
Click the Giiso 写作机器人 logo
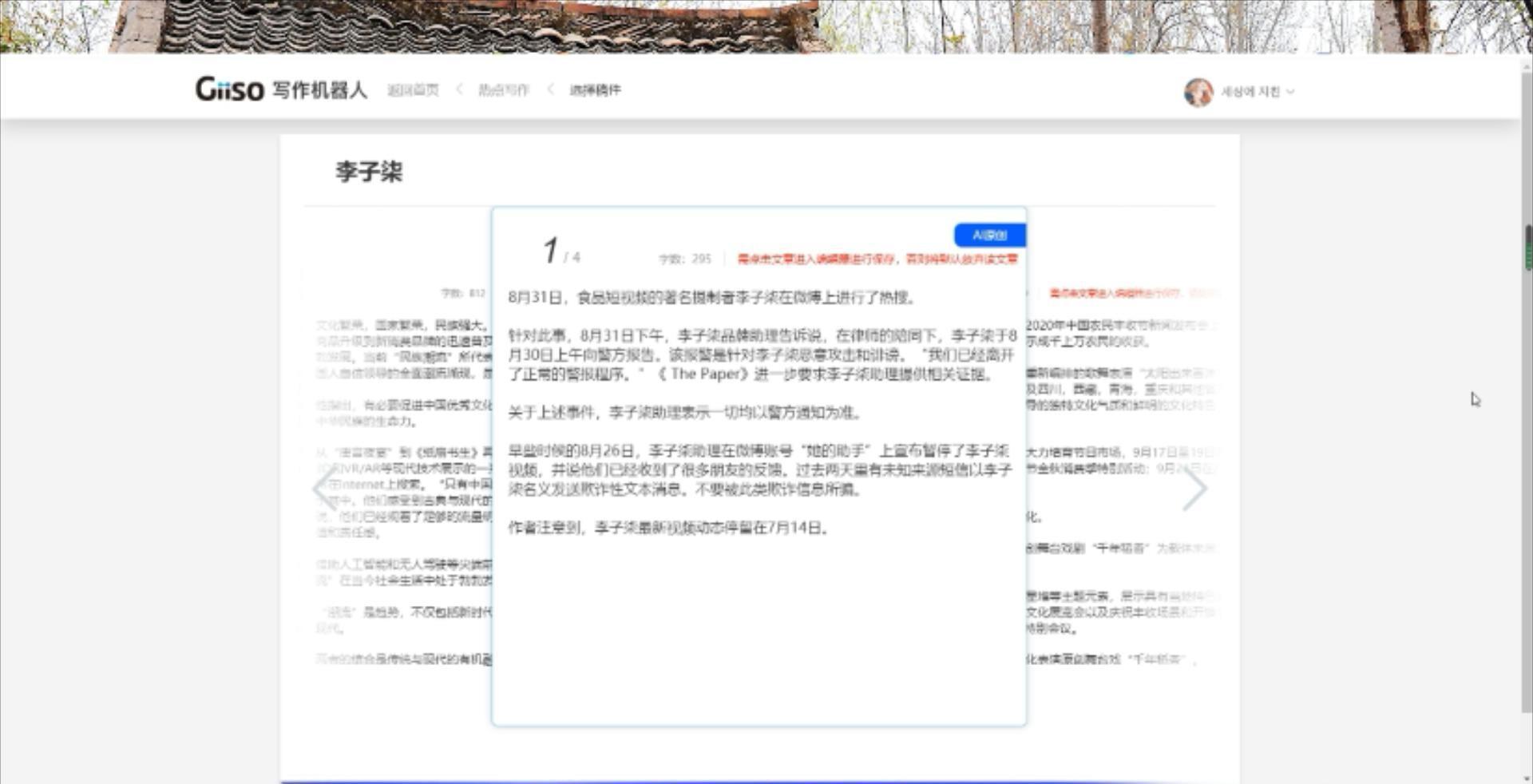tap(281, 89)
